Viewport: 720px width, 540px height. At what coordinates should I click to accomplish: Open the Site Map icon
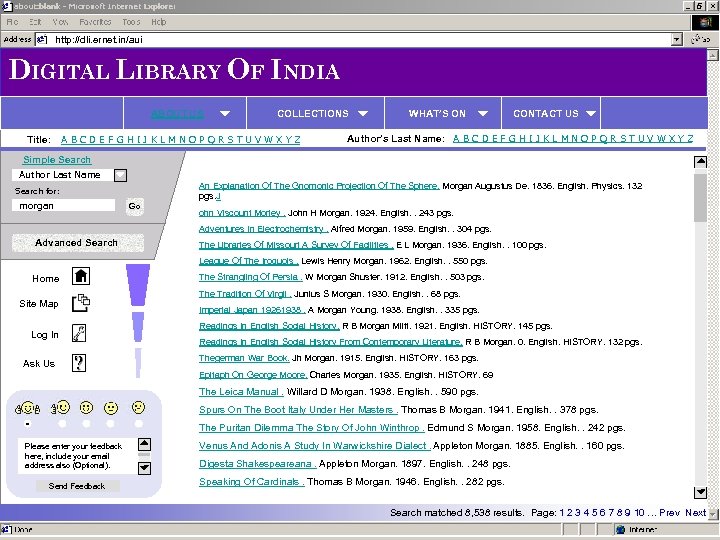(x=81, y=303)
